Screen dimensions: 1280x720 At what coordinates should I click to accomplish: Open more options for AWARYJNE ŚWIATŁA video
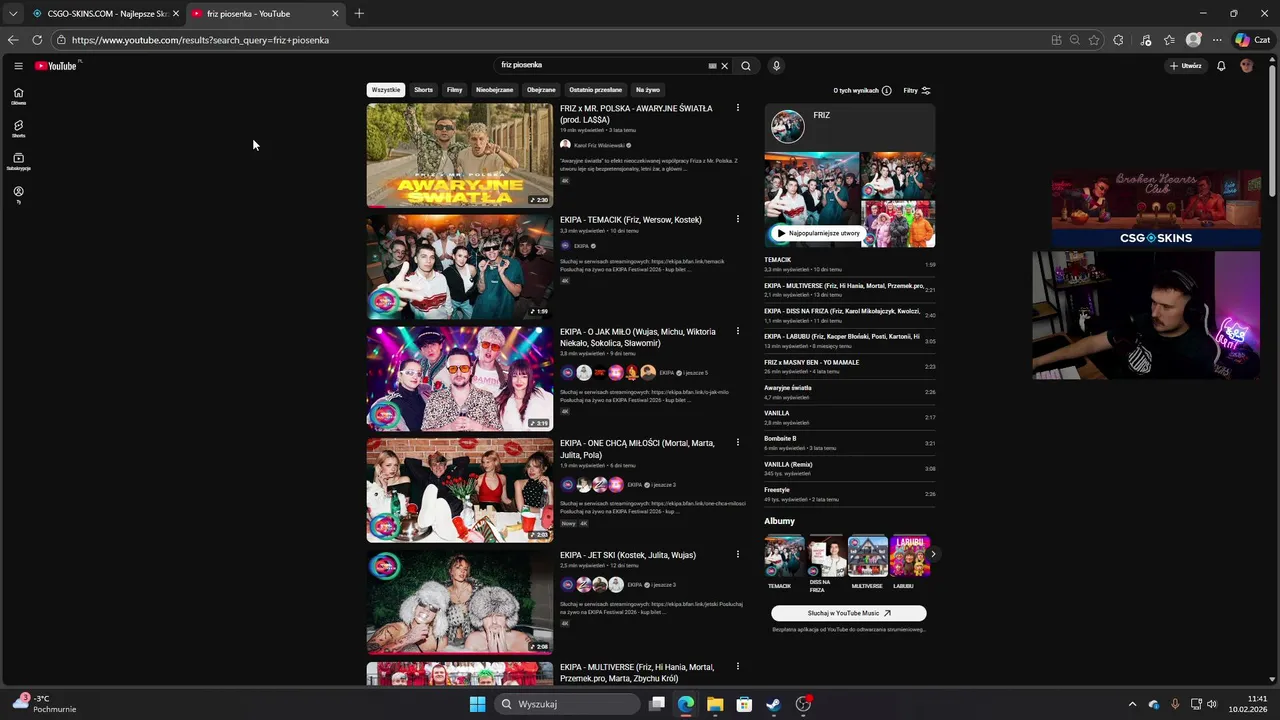coord(738,108)
